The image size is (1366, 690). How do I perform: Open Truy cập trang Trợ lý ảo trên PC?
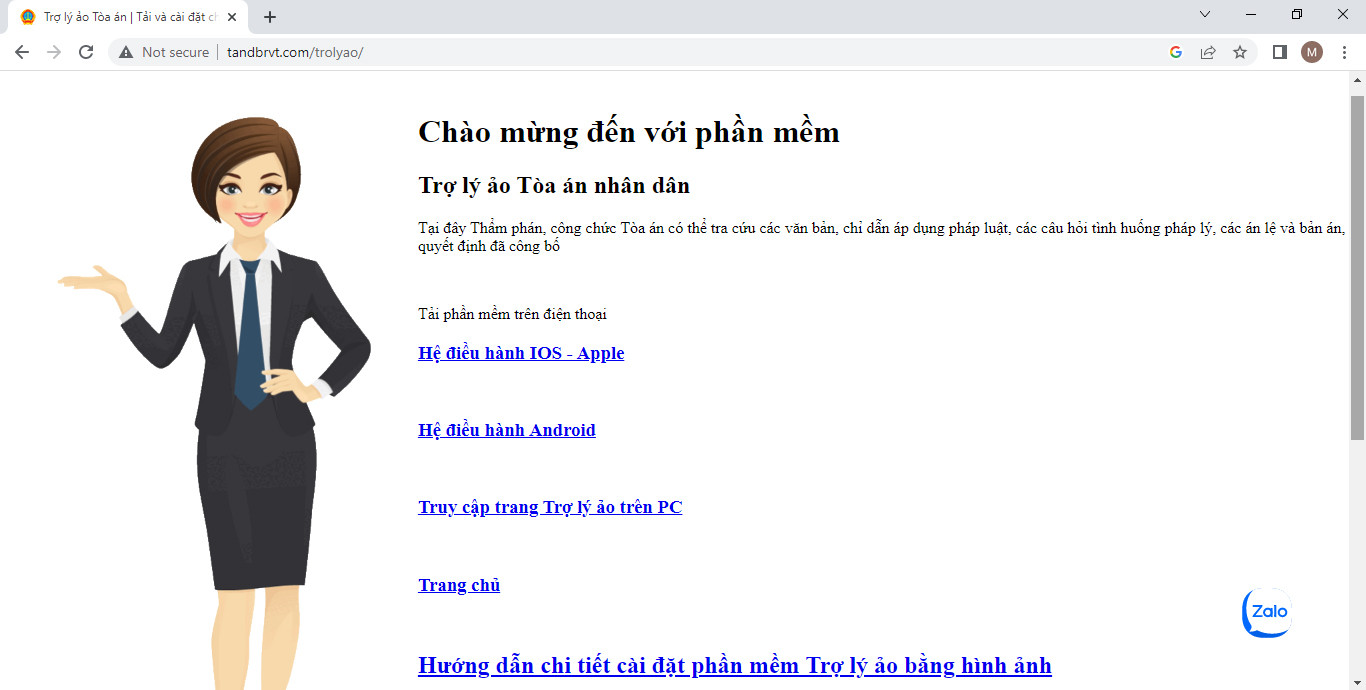(550, 507)
